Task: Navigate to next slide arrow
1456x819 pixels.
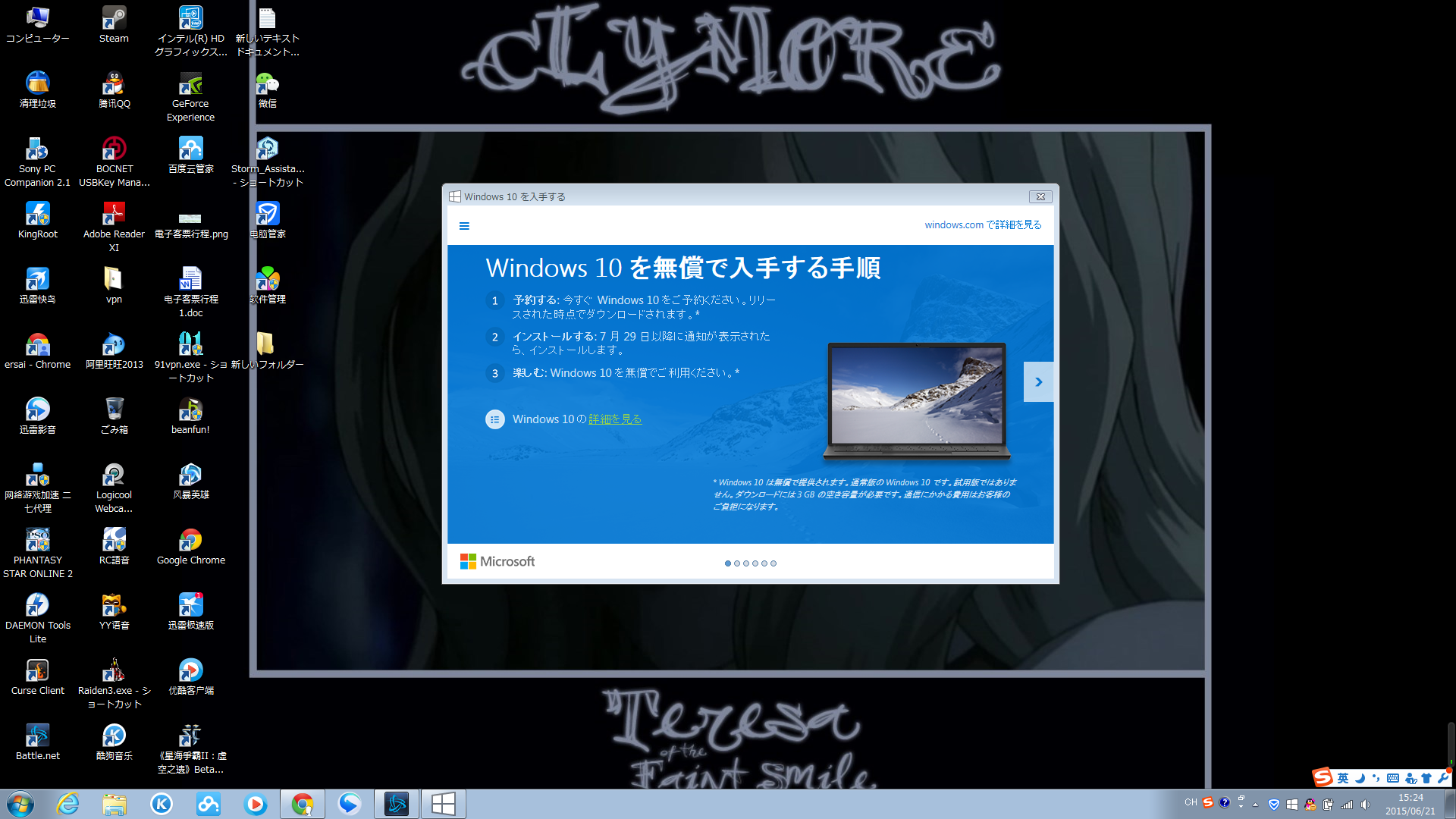Action: click(x=1038, y=382)
